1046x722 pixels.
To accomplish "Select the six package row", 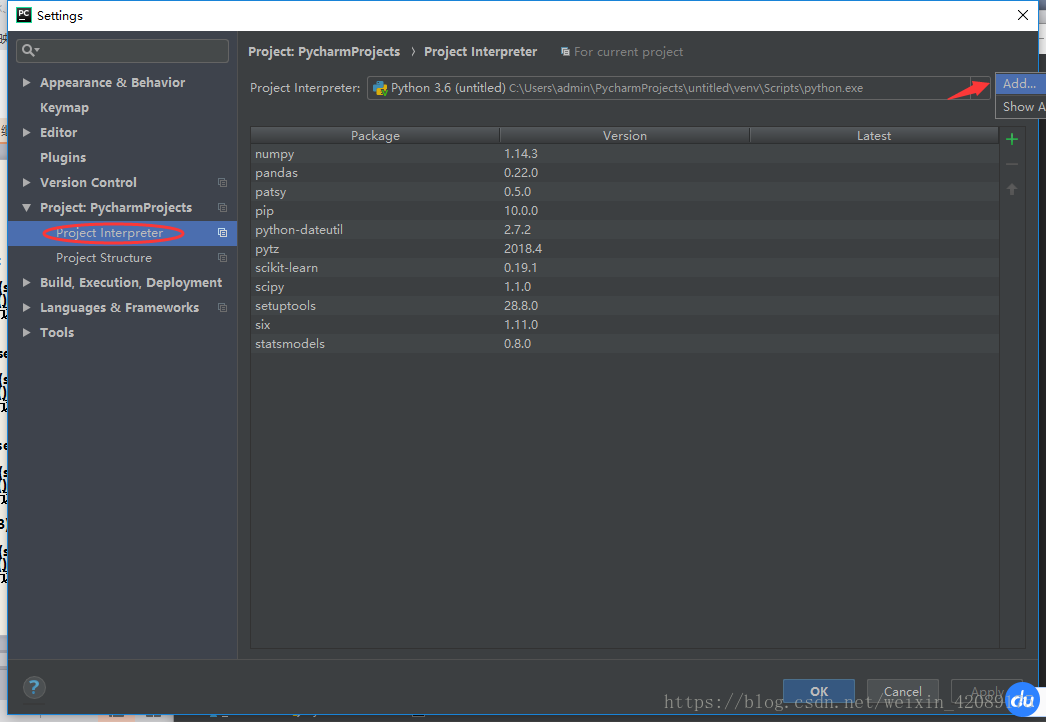I will coord(624,325).
